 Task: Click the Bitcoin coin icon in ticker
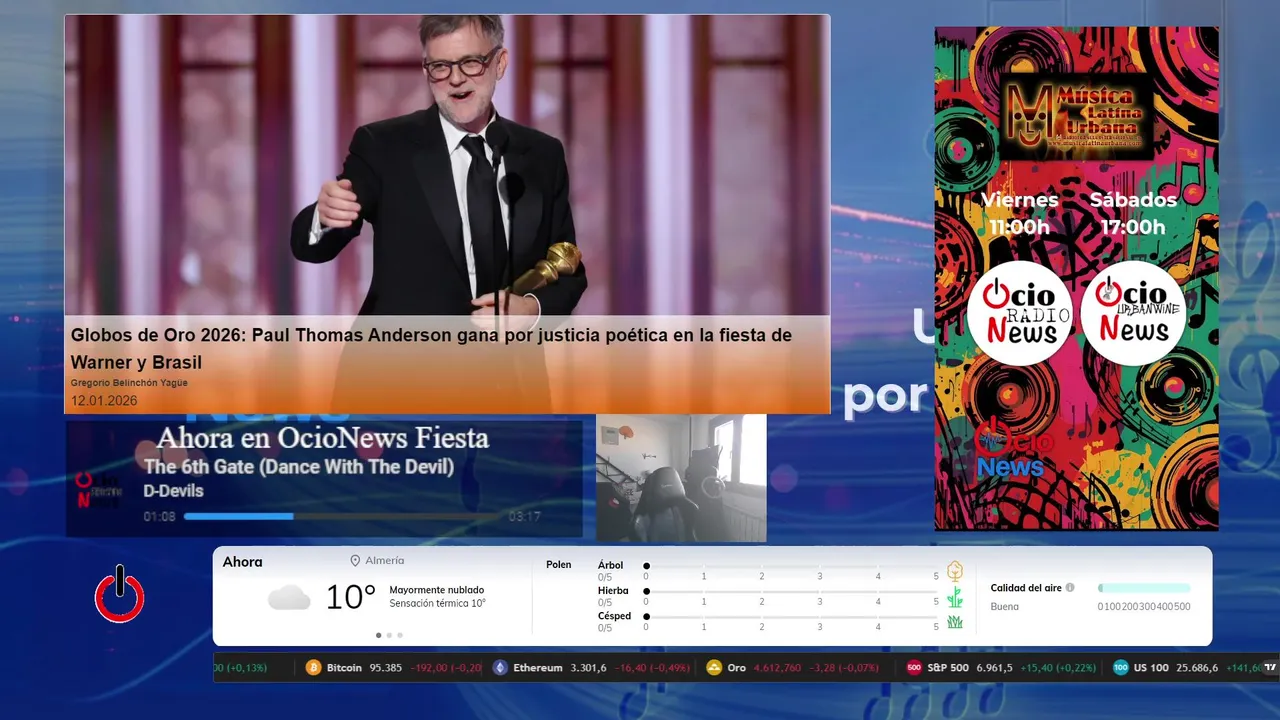313,667
